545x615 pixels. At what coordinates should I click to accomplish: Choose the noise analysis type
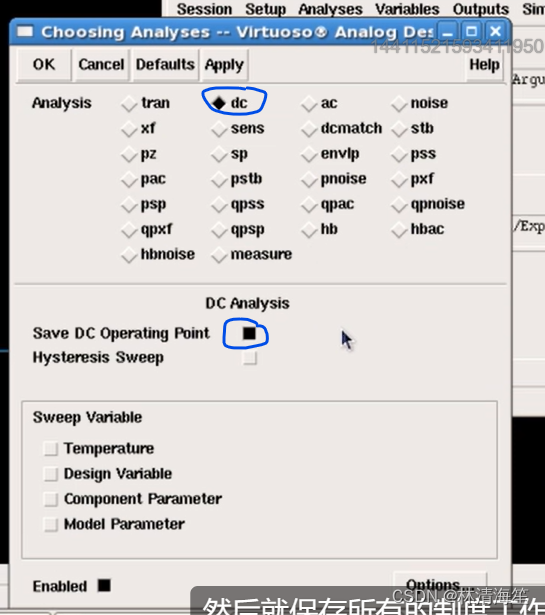pos(399,104)
